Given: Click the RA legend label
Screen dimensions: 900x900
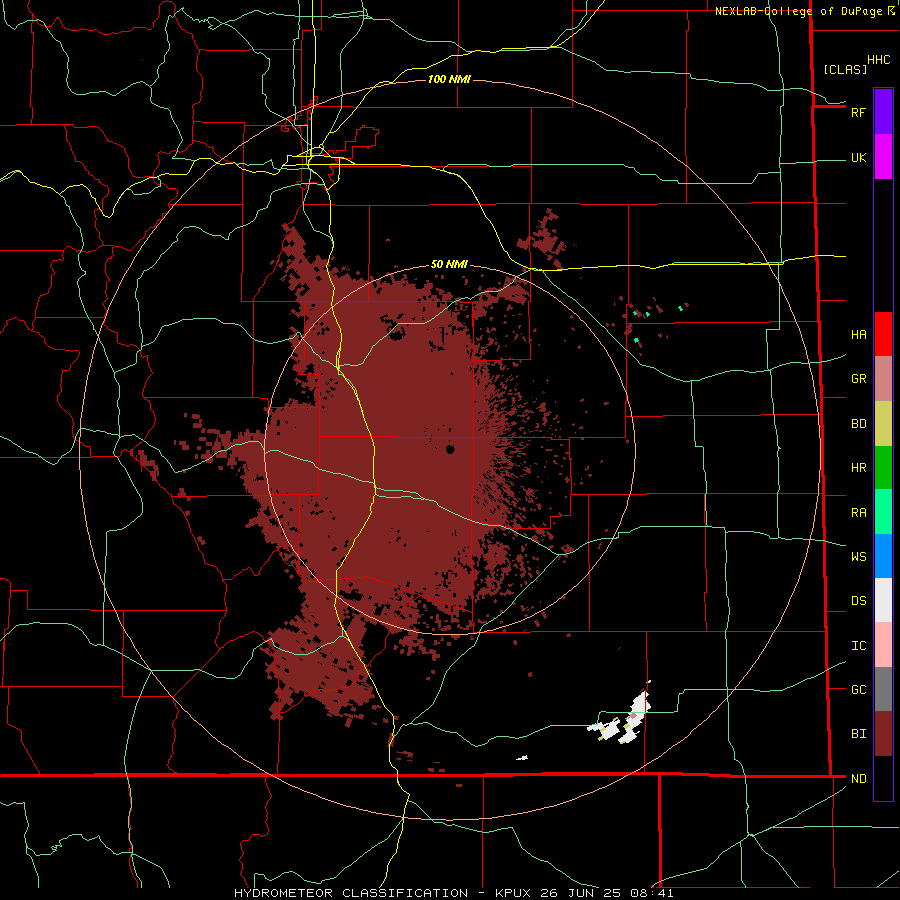Looking at the screenshot, I should click(x=859, y=513).
